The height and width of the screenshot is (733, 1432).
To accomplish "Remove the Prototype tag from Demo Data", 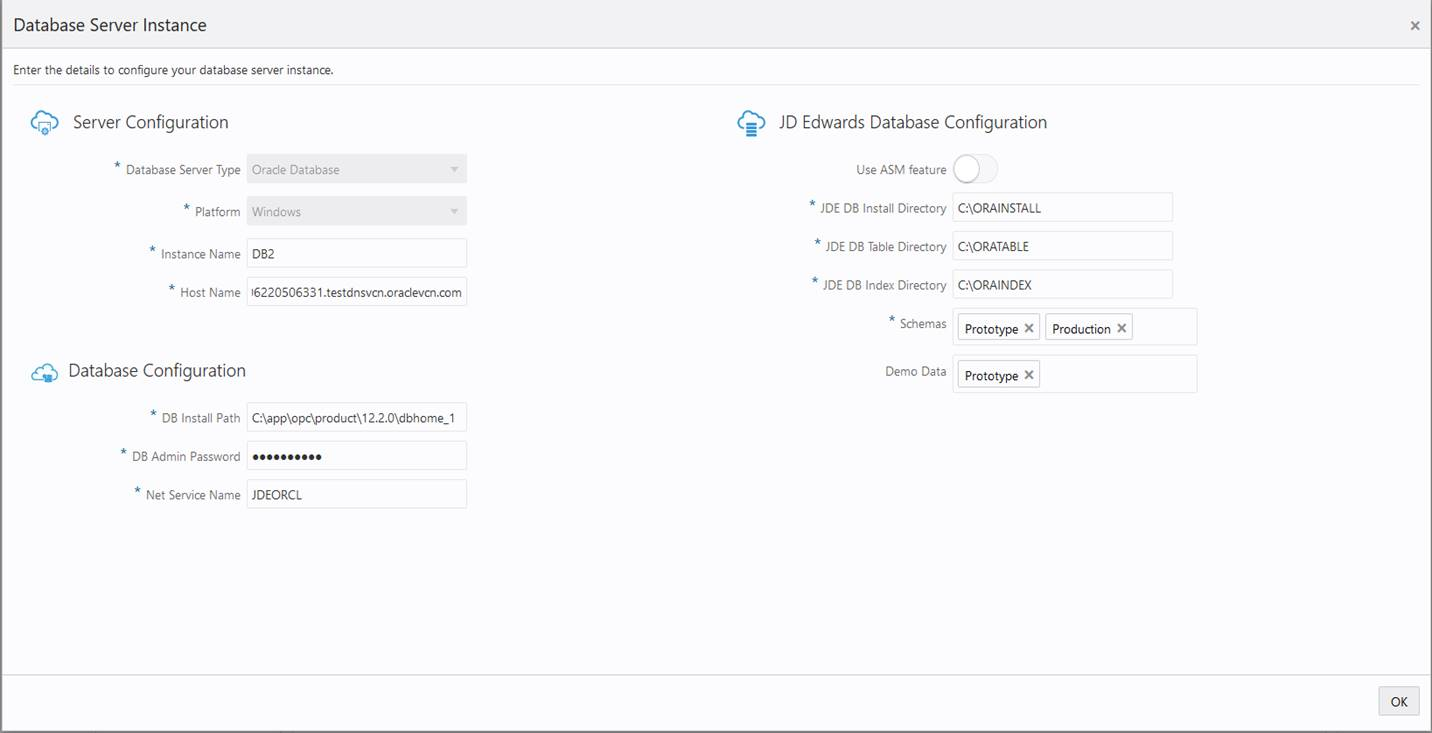I will (1028, 374).
